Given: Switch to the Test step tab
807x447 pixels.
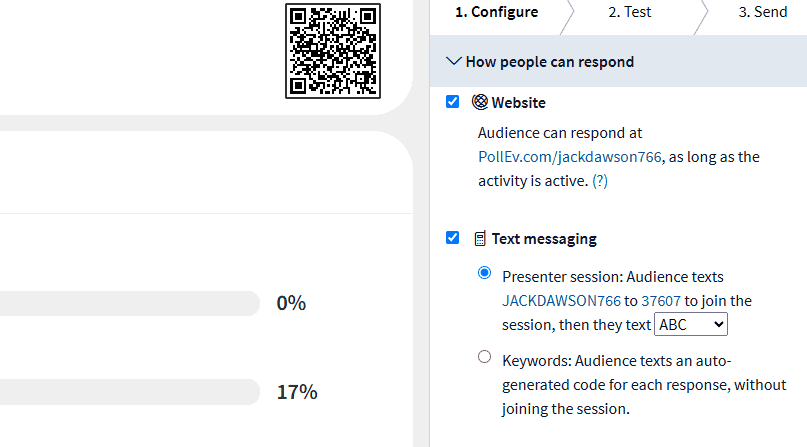Looking at the screenshot, I should pyautogui.click(x=629, y=12).
